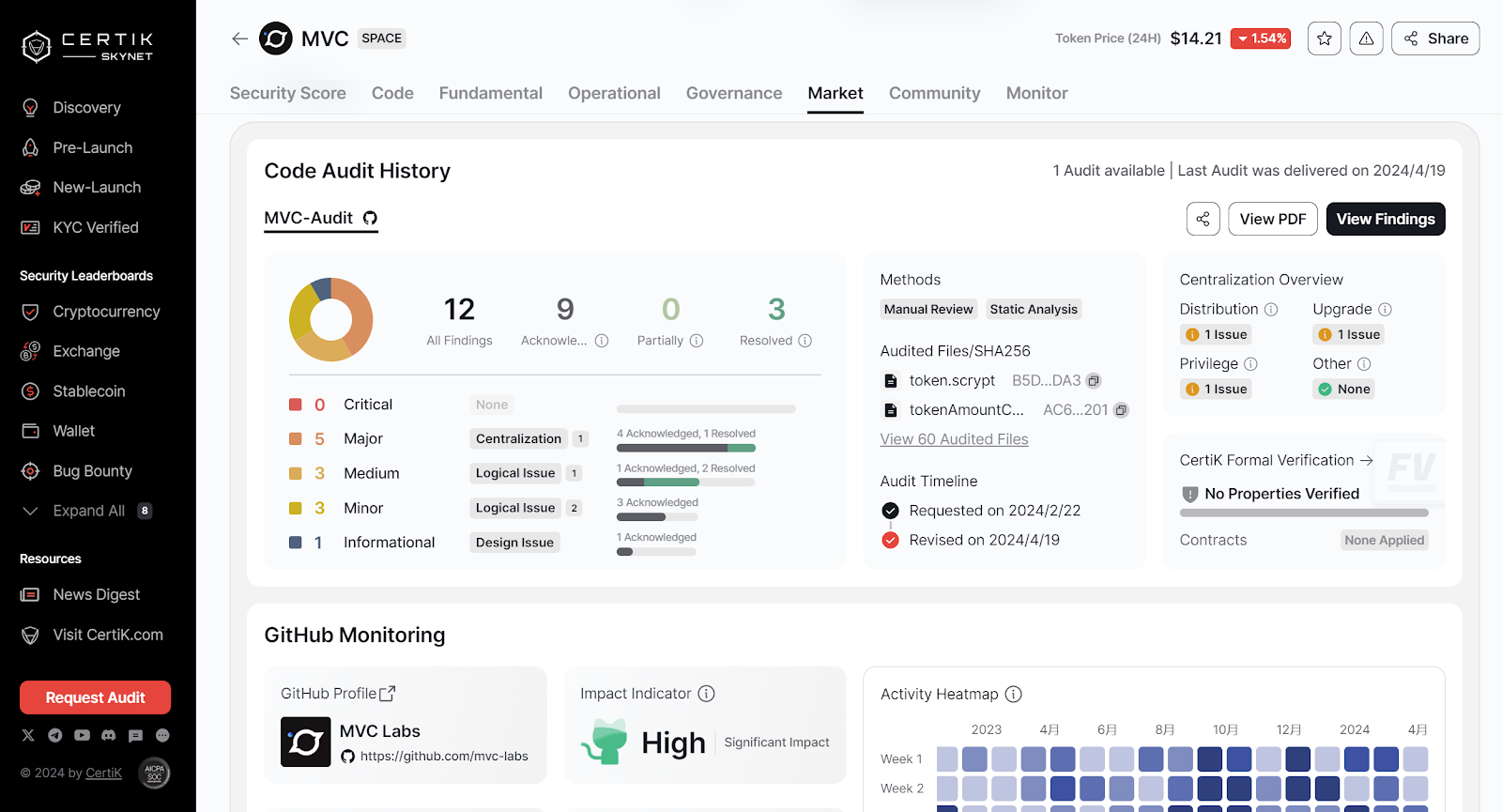Open CertiK X (Twitter) profile
Screen dimensions: 1502x812
point(28,735)
